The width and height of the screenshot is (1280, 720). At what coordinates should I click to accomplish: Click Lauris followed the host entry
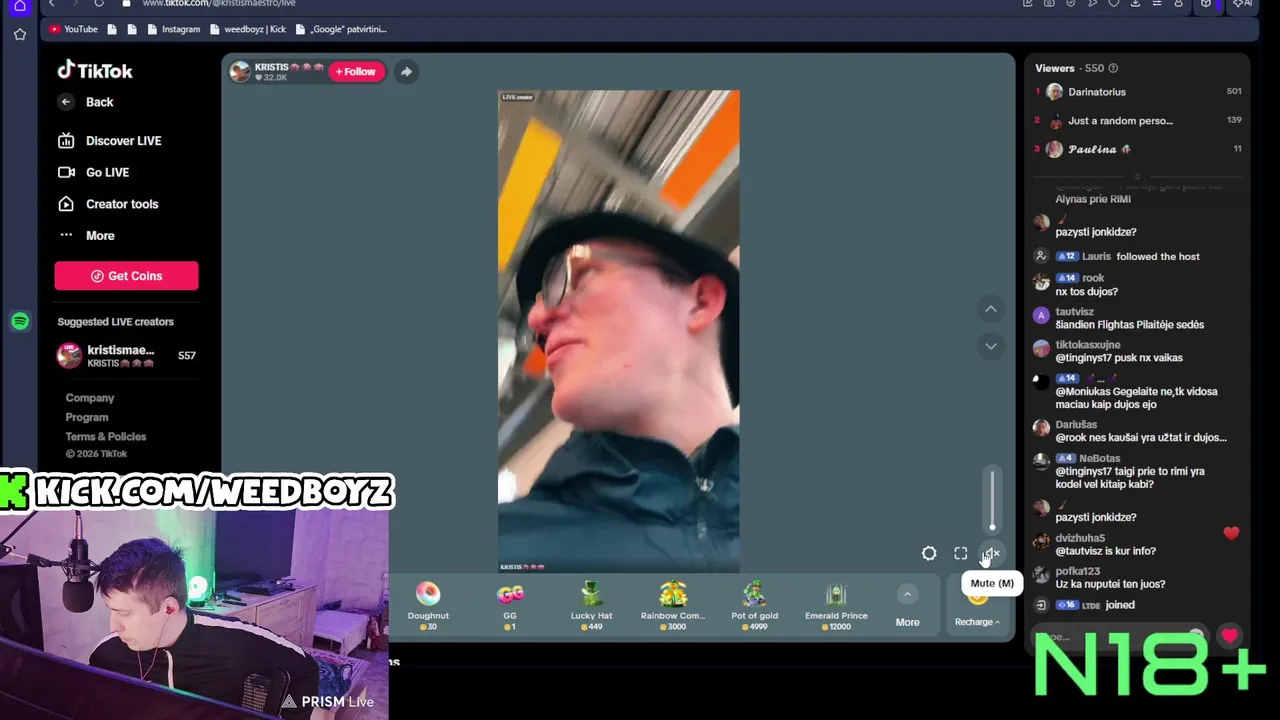click(x=1128, y=256)
